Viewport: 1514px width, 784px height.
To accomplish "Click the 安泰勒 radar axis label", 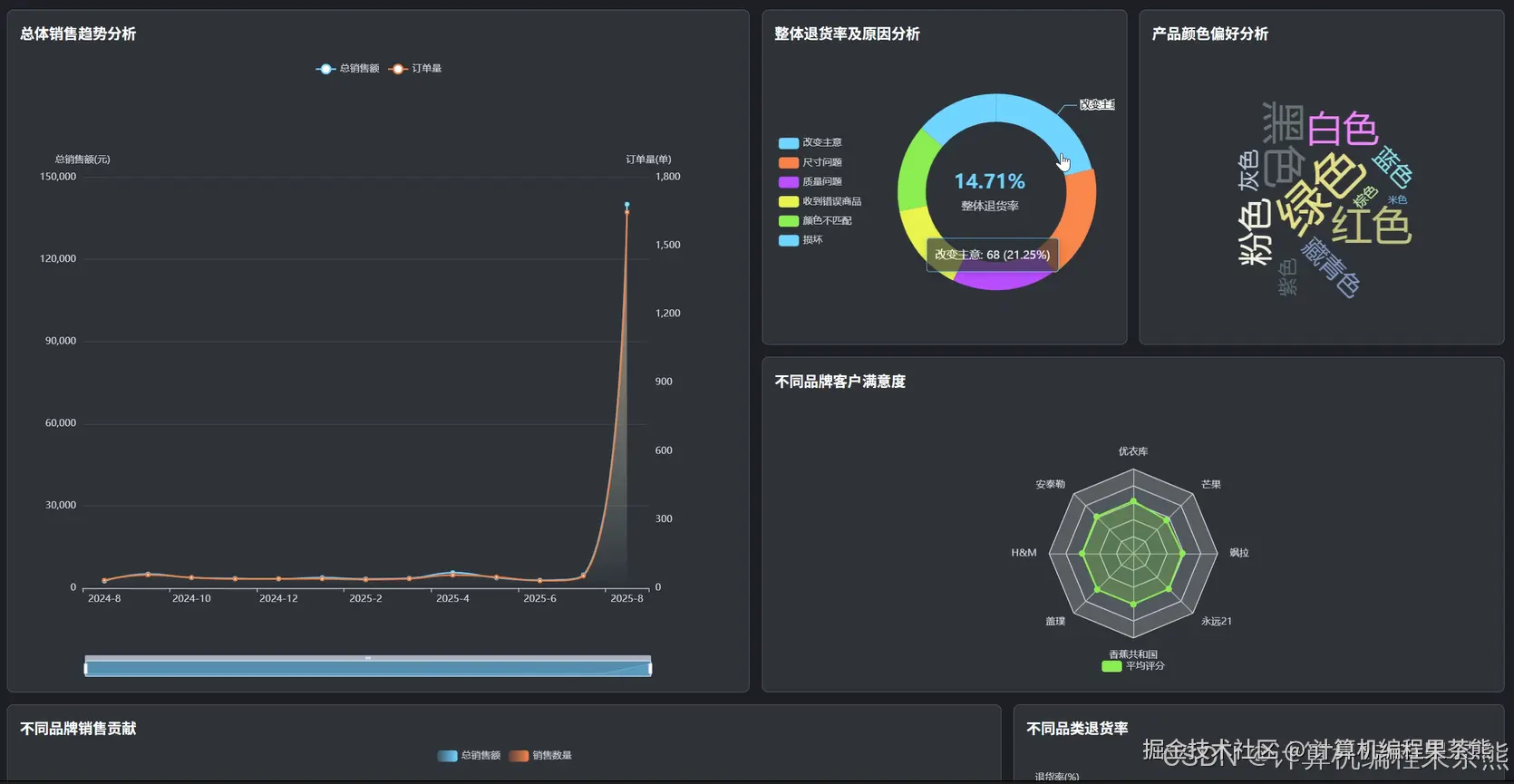I will [x=1051, y=485].
